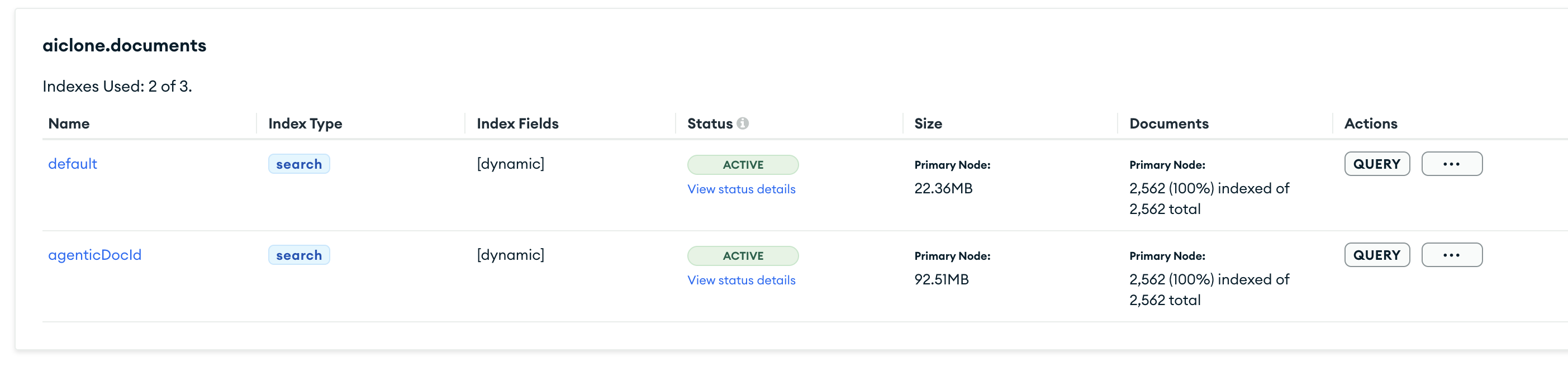Screen dimensions: 1568x390
Task: Open more actions for default index
Action: pyautogui.click(x=1451, y=164)
